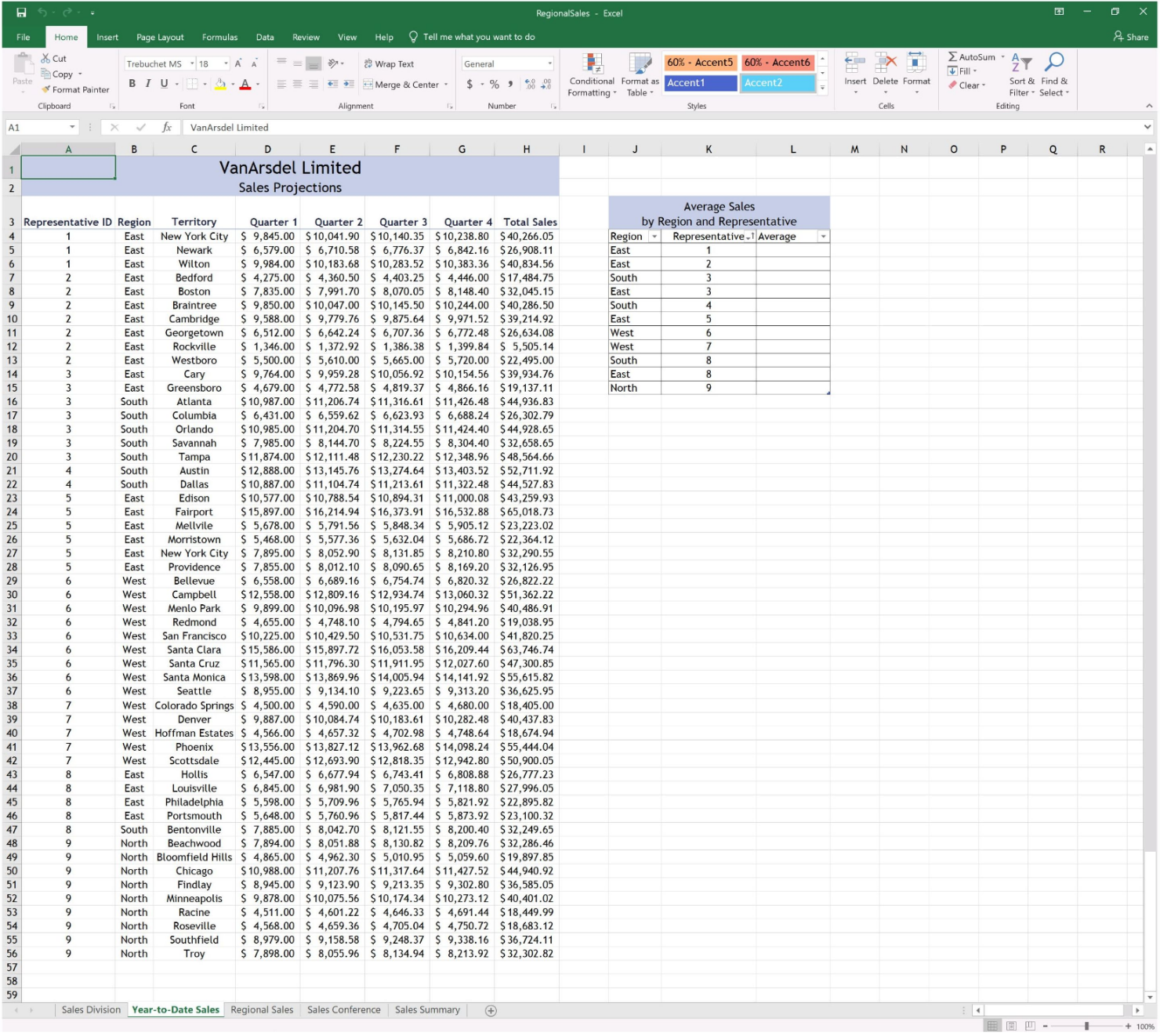Open the Name Box dropdown arrow
The width and height of the screenshot is (1160, 1036).
tap(72, 127)
